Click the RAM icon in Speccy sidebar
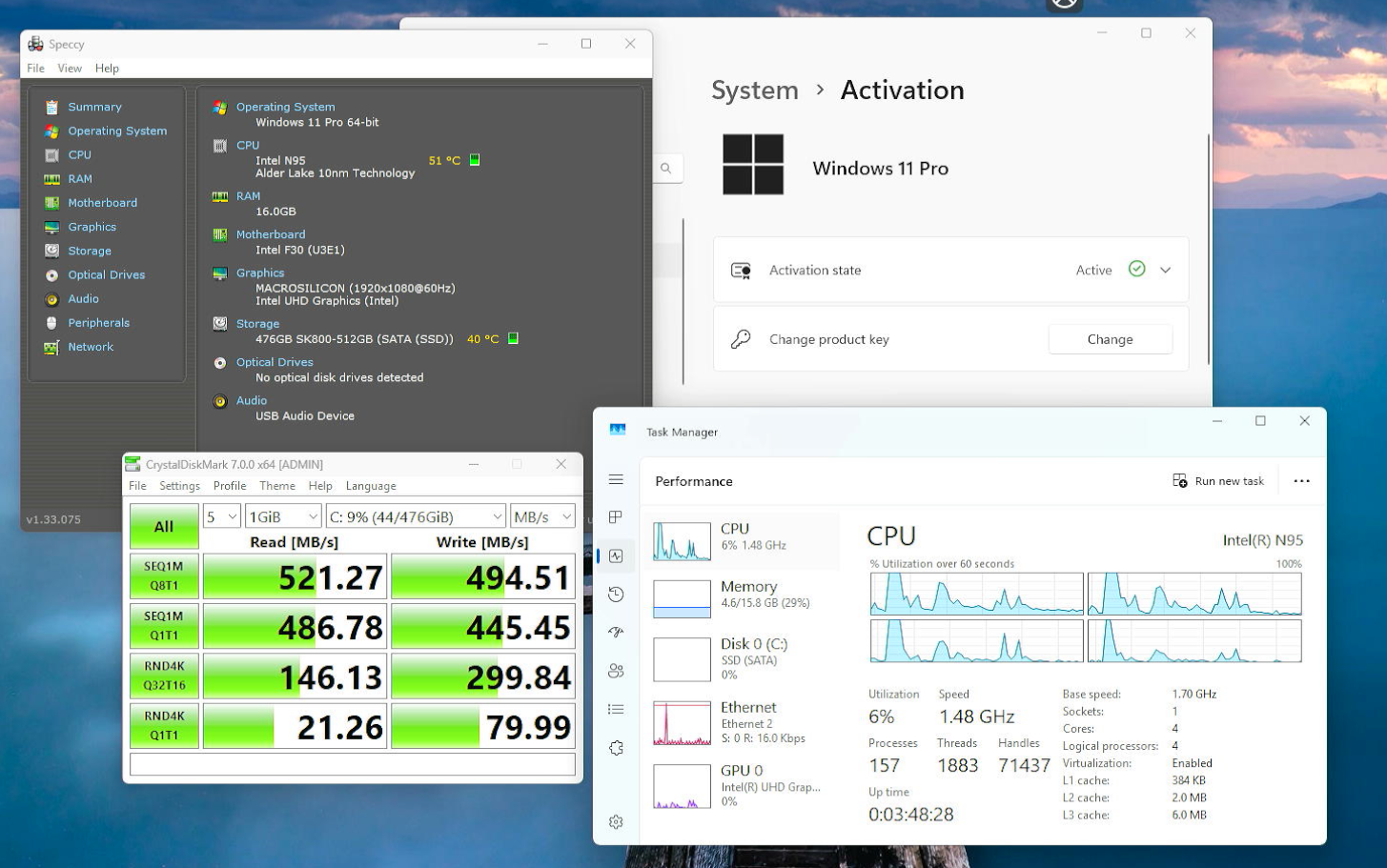This screenshot has height=868, width=1387. pos(51,179)
